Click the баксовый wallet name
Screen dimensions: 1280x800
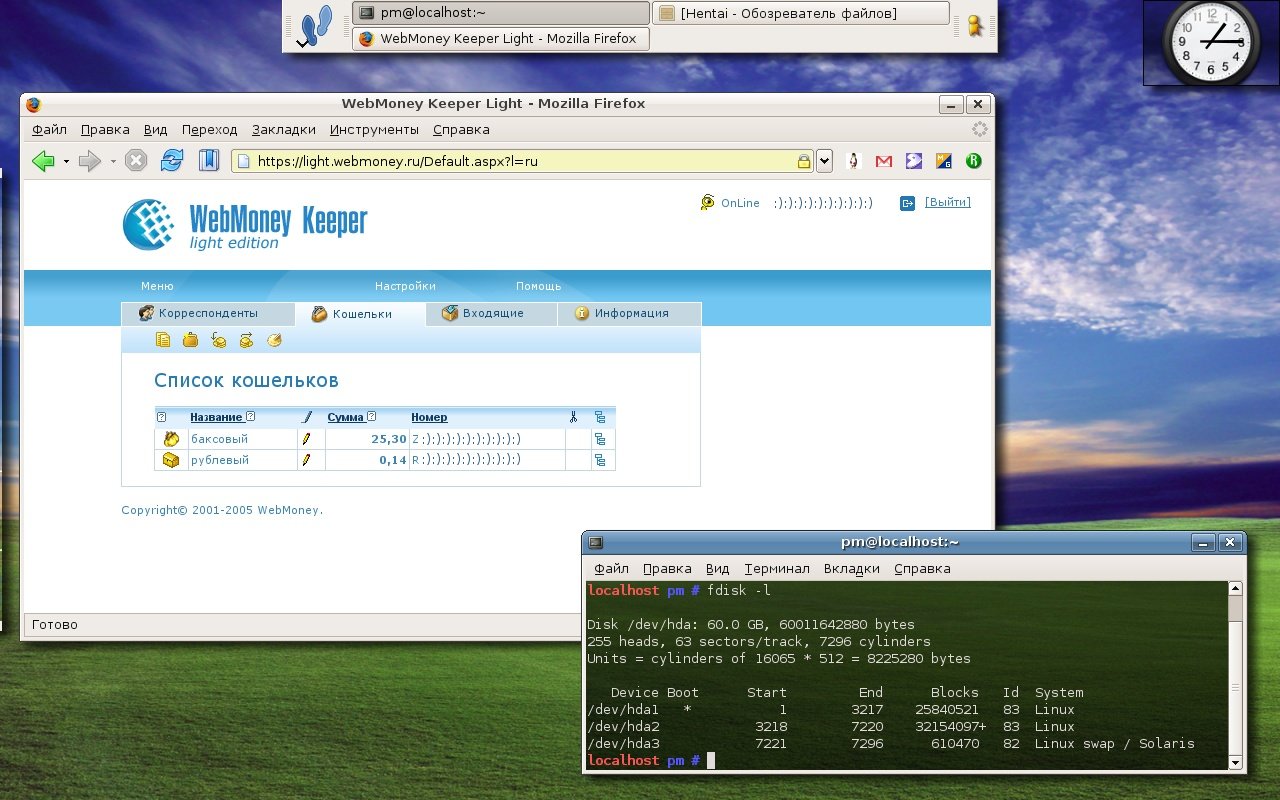coord(219,439)
